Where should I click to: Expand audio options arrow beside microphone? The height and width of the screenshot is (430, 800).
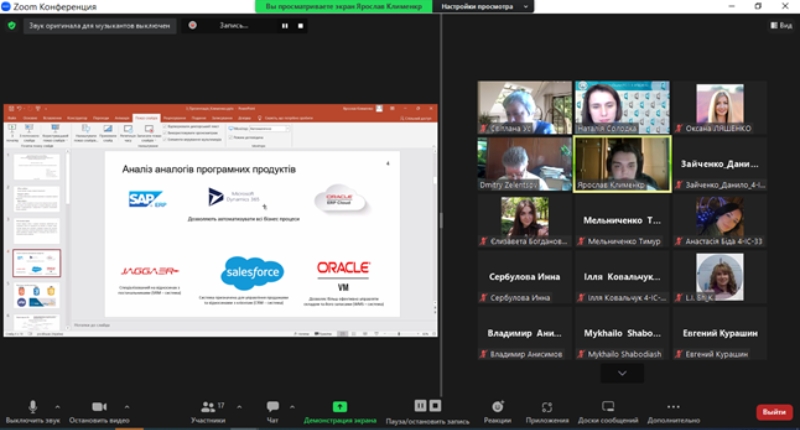(57, 406)
